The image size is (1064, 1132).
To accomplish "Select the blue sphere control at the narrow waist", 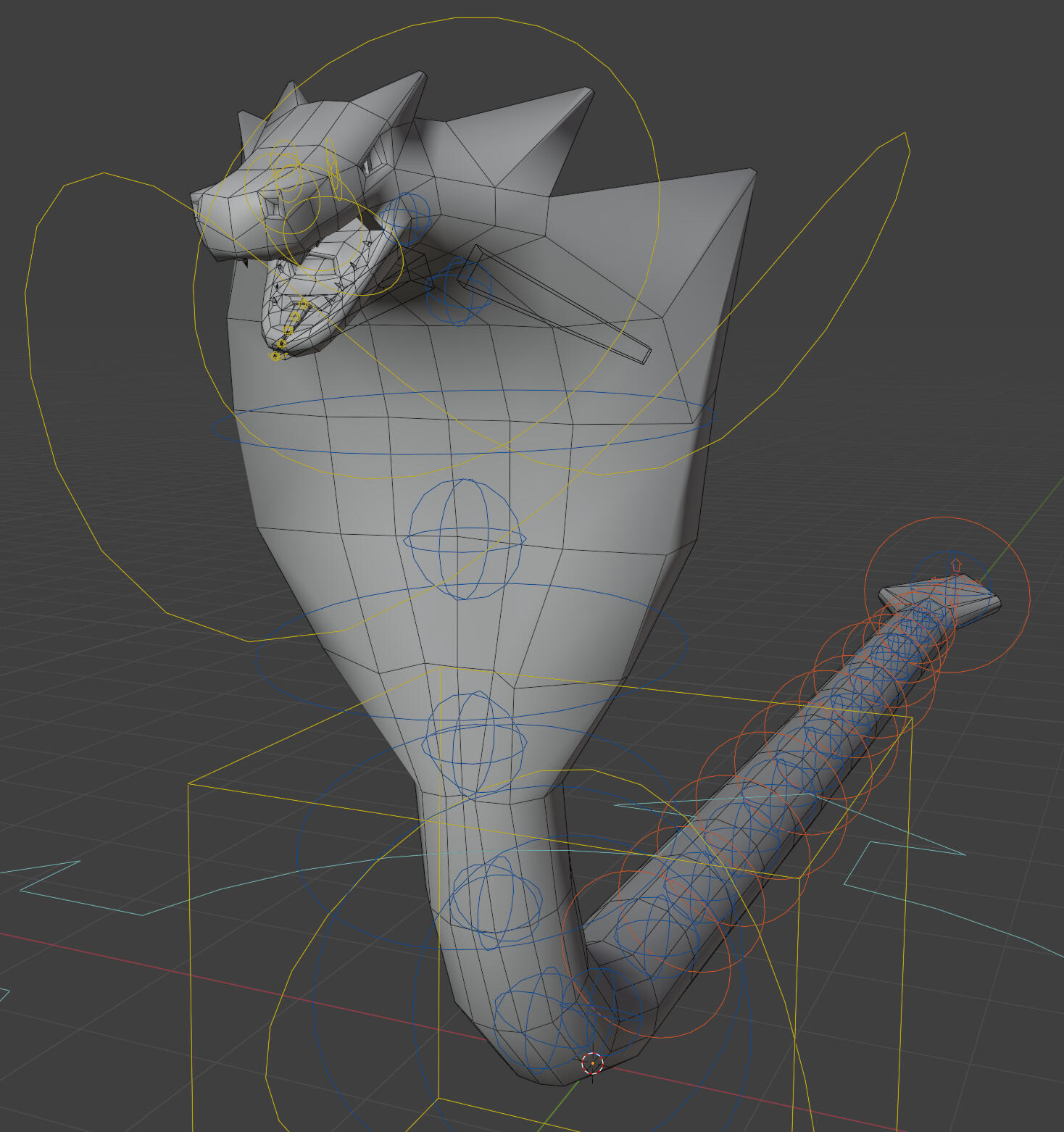I will (x=475, y=743).
